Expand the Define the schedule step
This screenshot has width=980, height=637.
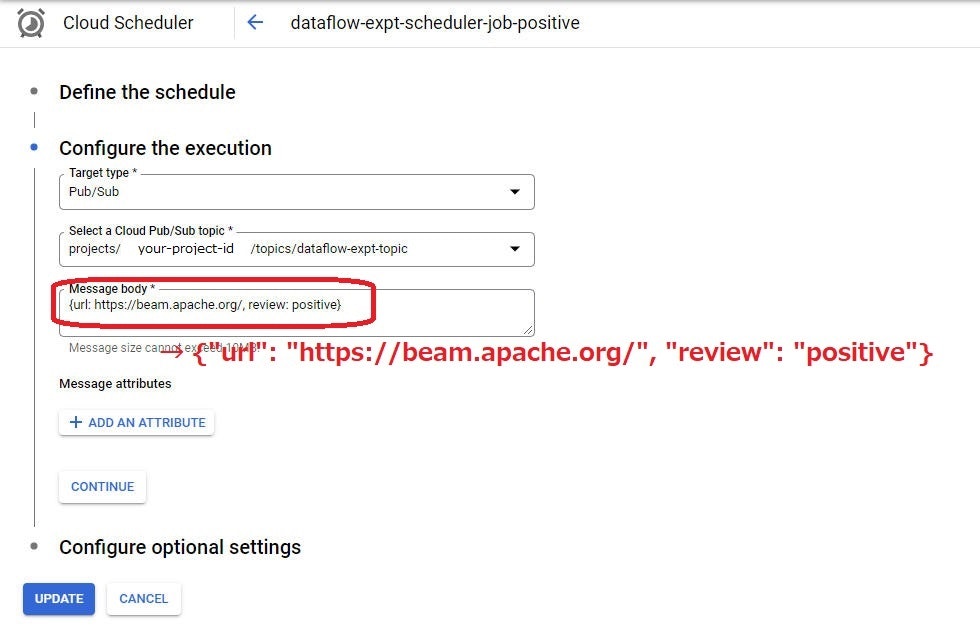click(x=148, y=92)
